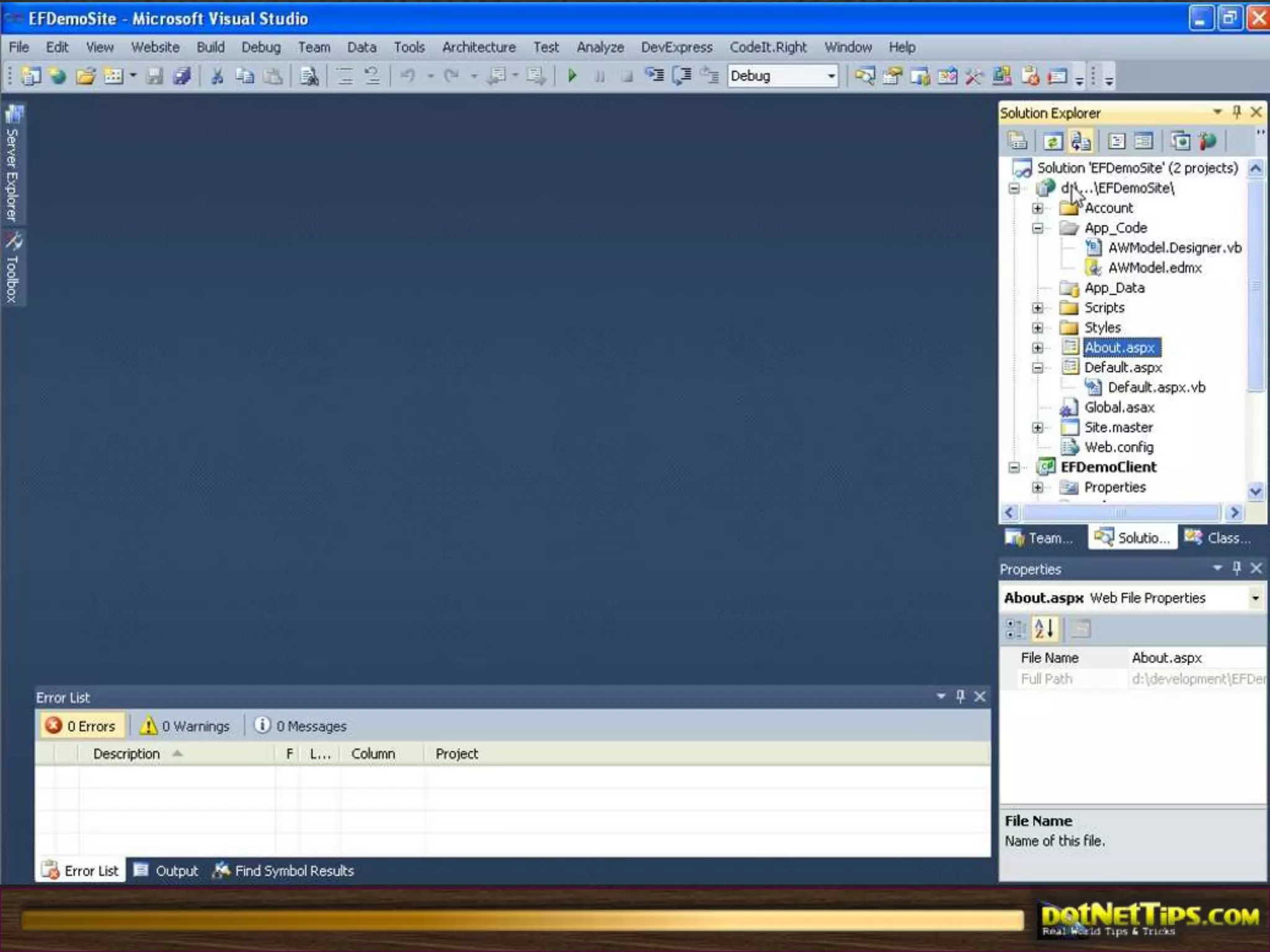Expand the Site.master node
Screen dimensions: 1270x952
click(x=1037, y=428)
